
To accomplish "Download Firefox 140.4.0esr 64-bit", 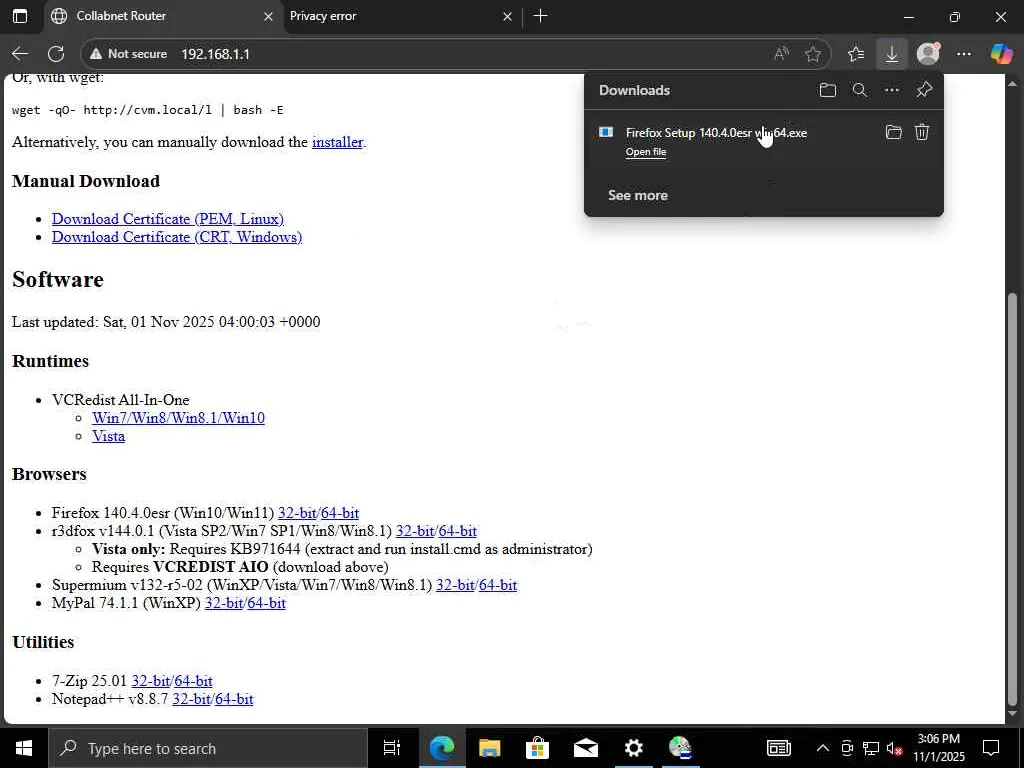I will click(x=340, y=513).
